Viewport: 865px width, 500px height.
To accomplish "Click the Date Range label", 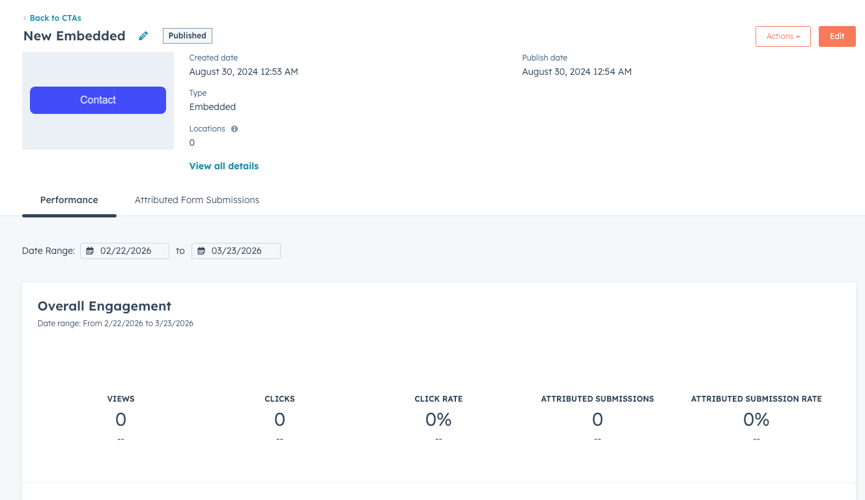I will click(x=49, y=251).
